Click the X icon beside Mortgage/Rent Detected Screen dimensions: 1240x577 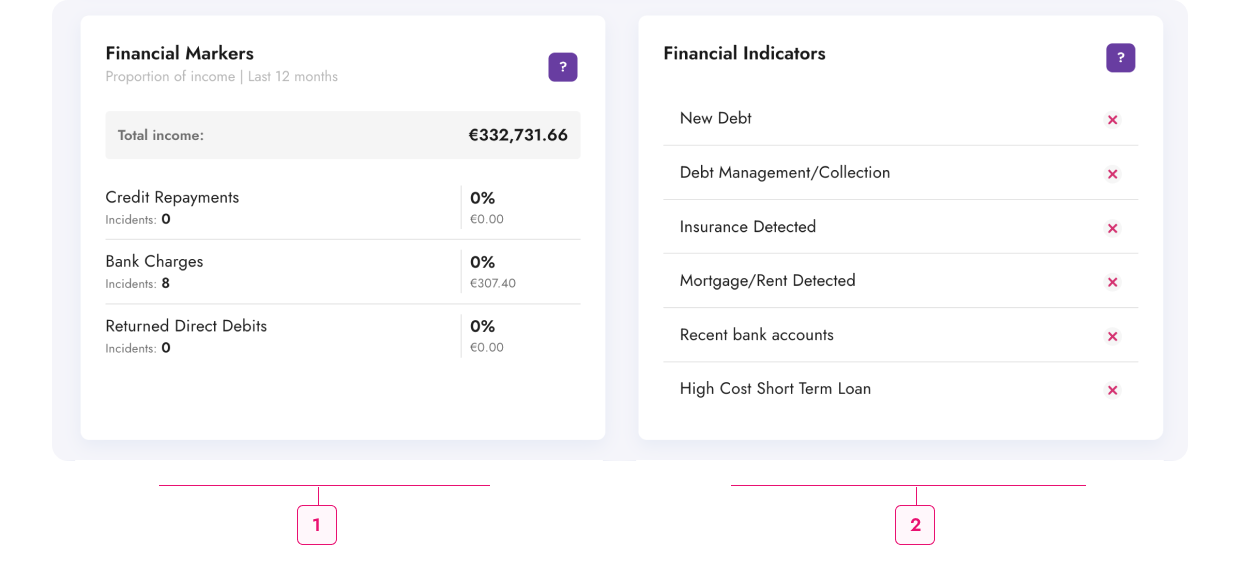[1112, 282]
